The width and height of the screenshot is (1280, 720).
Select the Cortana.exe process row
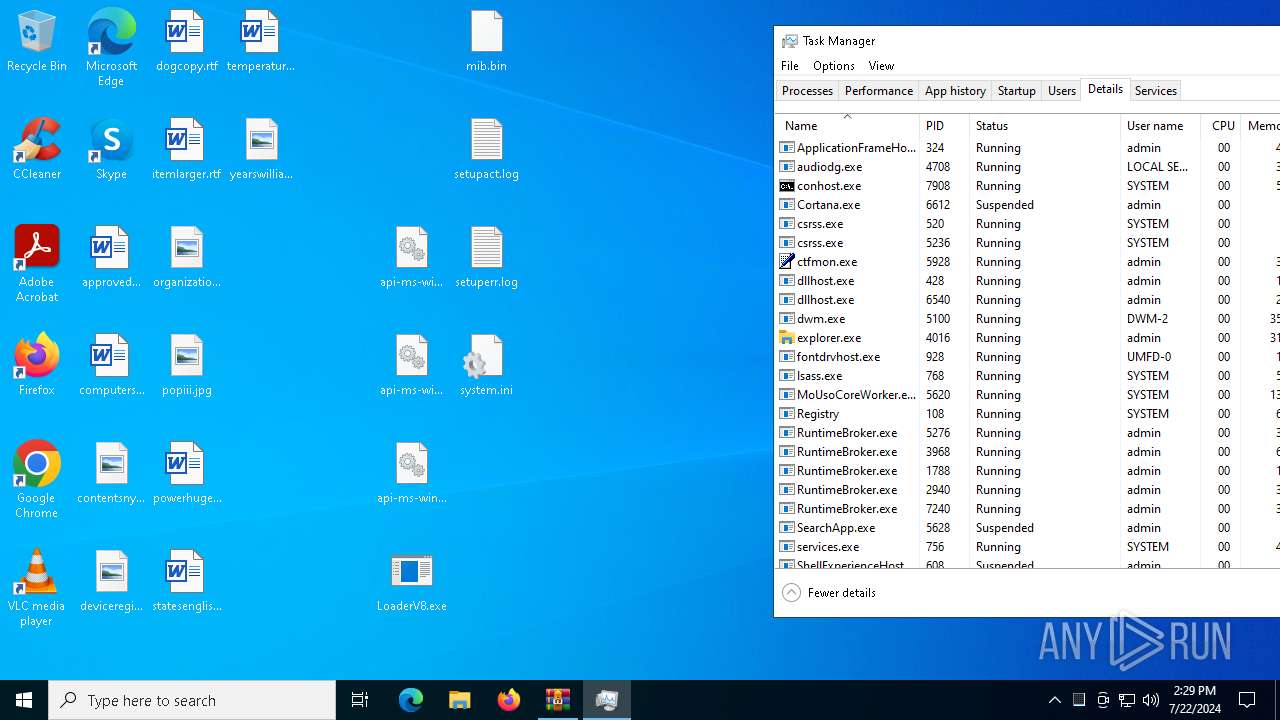[x=1027, y=205]
